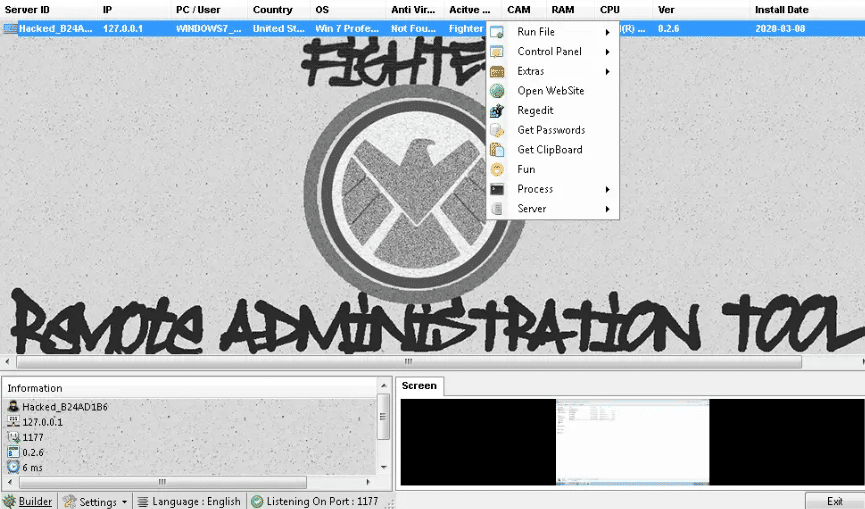The image size is (865, 509).
Task: Click the Regedit icon
Action: click(x=496, y=111)
